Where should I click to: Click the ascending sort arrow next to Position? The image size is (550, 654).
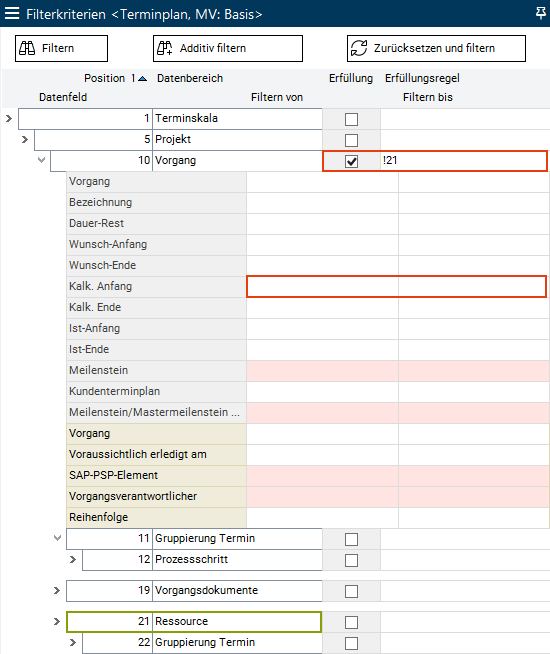pyautogui.click(x=142, y=78)
